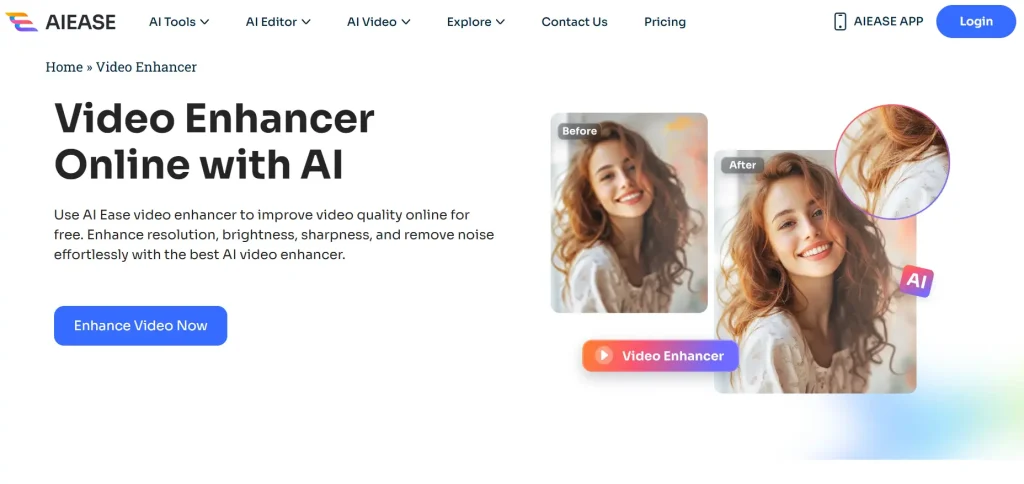Click the Video Enhancer Online with AI heading

(x=214, y=141)
